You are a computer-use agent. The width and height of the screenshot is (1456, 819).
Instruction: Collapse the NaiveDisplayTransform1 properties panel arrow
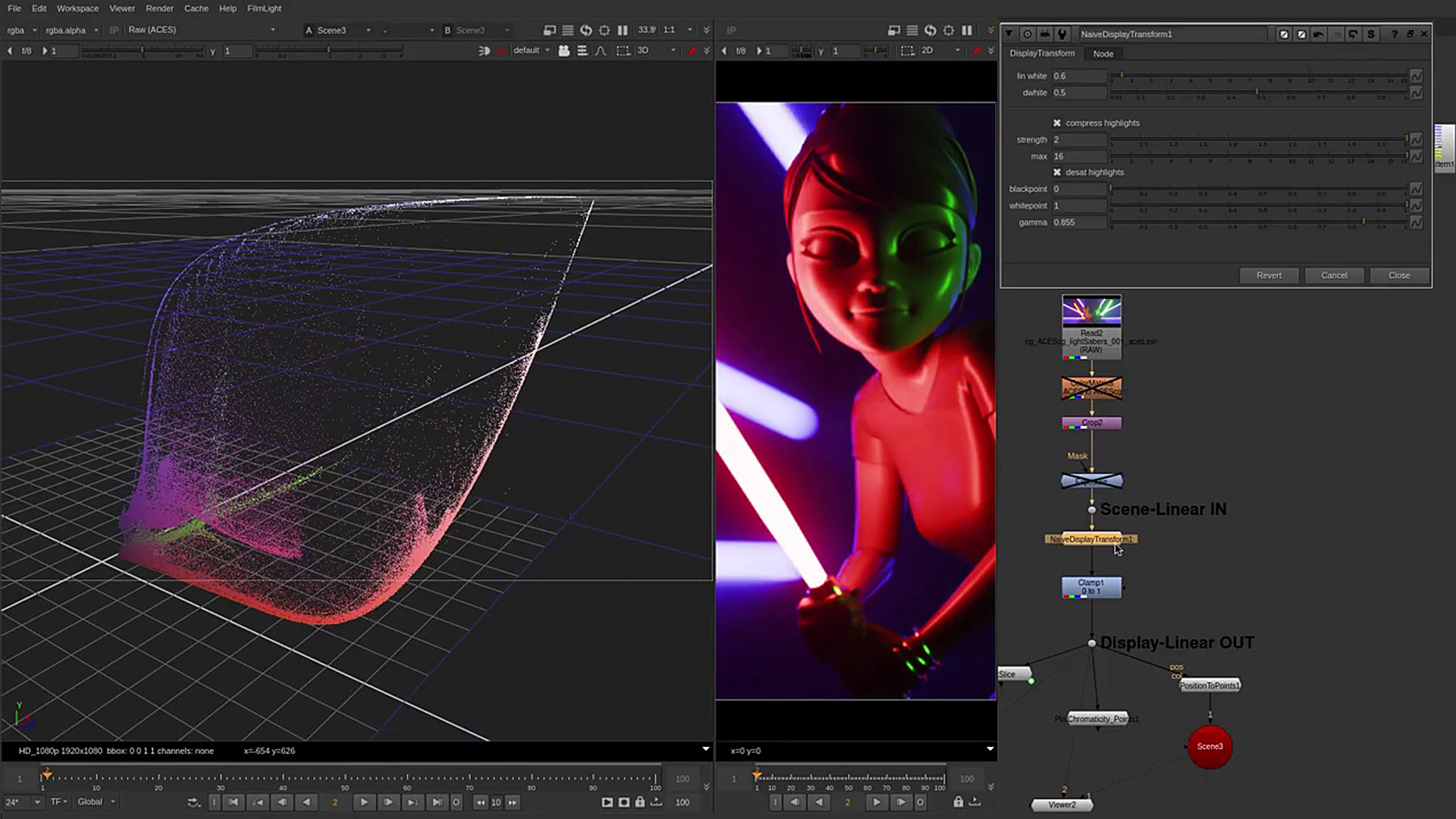pyautogui.click(x=1009, y=34)
